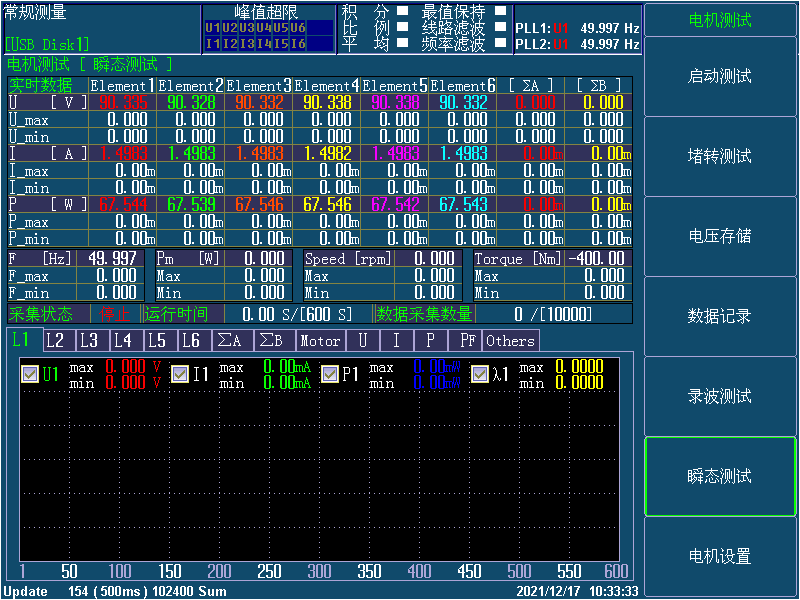Open 电机设置 motor settings
The height and width of the screenshot is (600, 800).
[x=720, y=556]
